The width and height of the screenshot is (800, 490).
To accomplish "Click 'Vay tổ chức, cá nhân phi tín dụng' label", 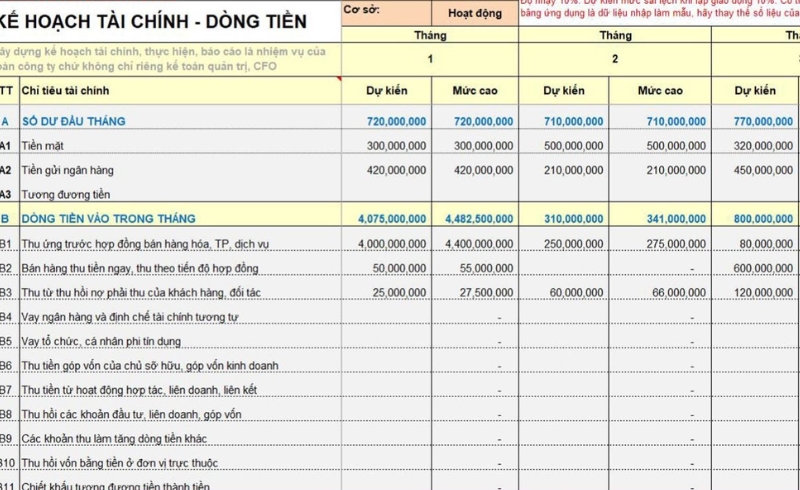I will (101, 341).
